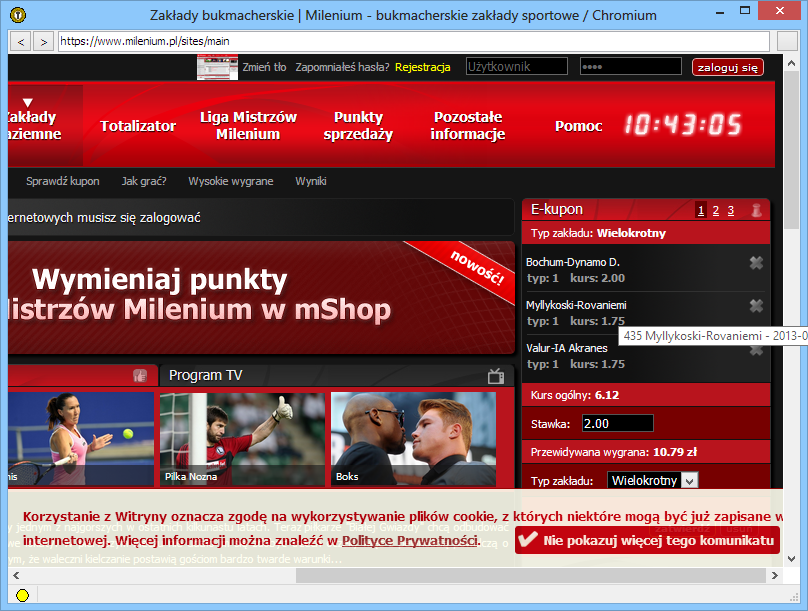Dismiss cookie notice with Nie pokazuj więcej
Image resolution: width=808 pixels, height=611 pixels.
tap(647, 540)
